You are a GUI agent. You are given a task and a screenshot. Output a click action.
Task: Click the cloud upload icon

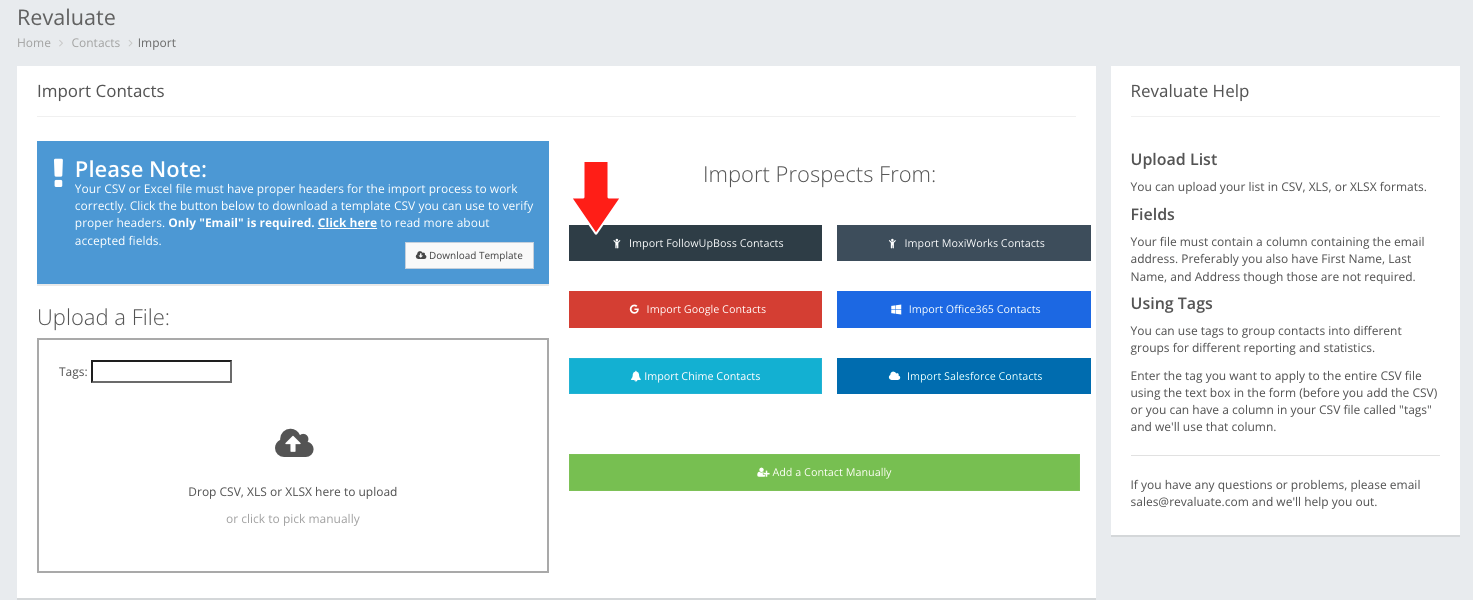[293, 443]
